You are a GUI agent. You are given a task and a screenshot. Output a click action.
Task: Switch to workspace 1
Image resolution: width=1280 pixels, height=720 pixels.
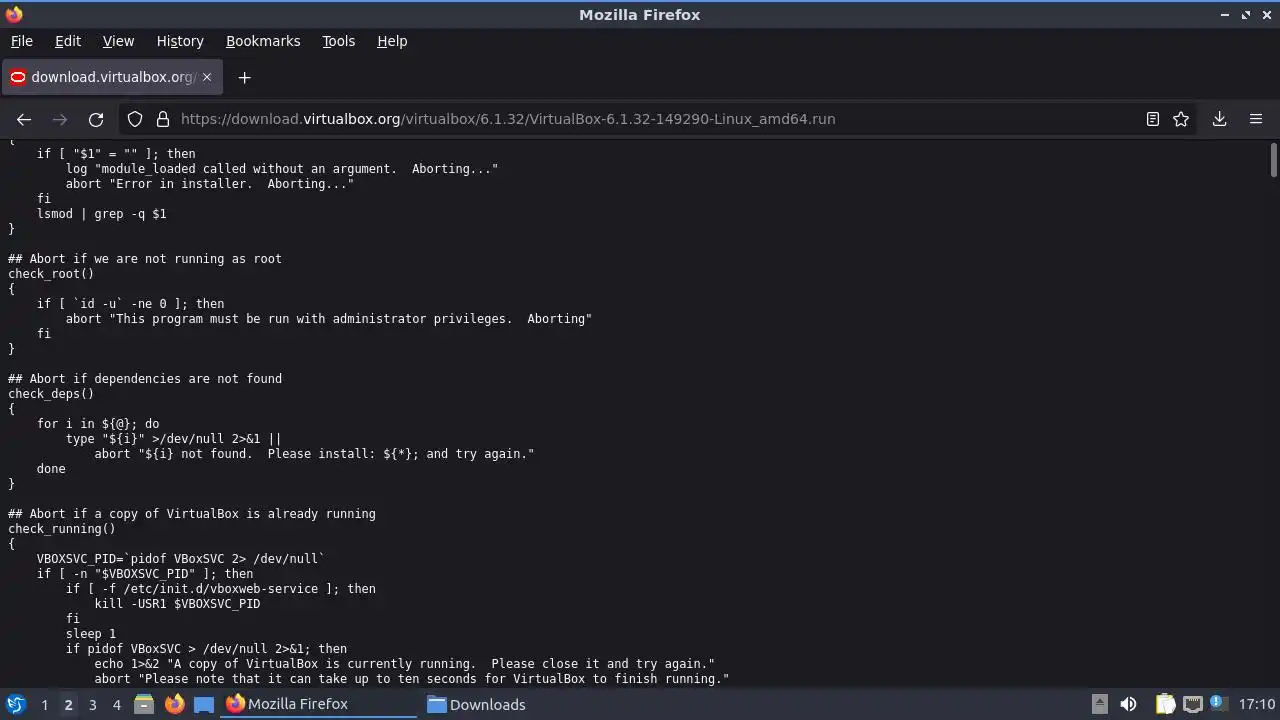[x=44, y=705]
